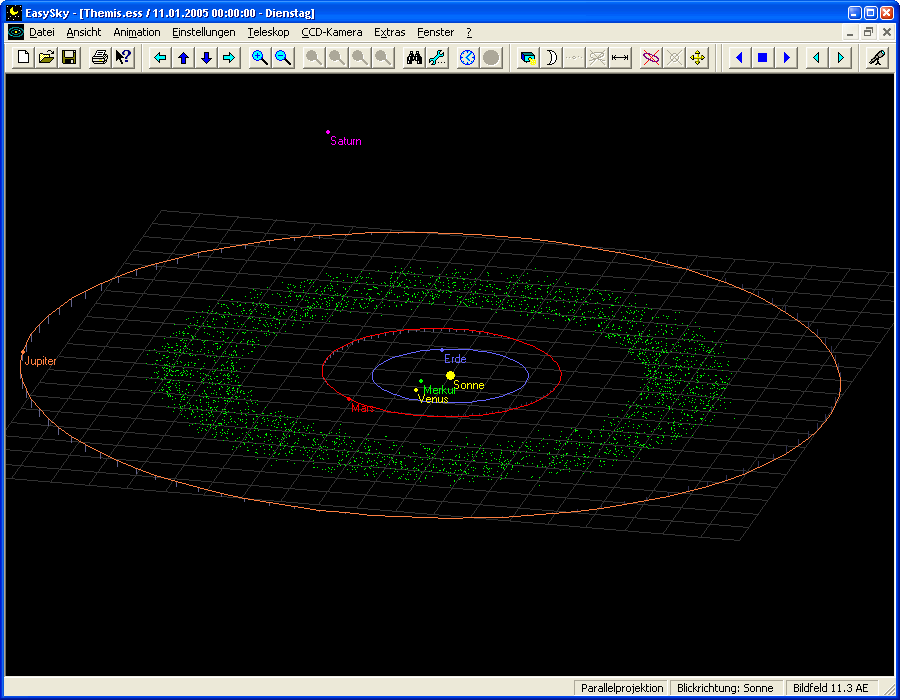The width and height of the screenshot is (900, 700).
Task: Click the Saturn label in sky view
Action: (x=346, y=142)
